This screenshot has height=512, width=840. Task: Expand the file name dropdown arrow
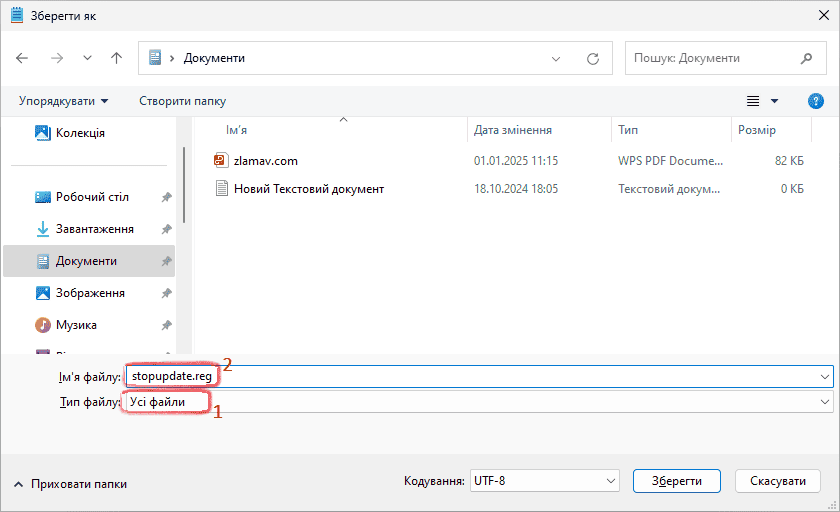click(825, 377)
